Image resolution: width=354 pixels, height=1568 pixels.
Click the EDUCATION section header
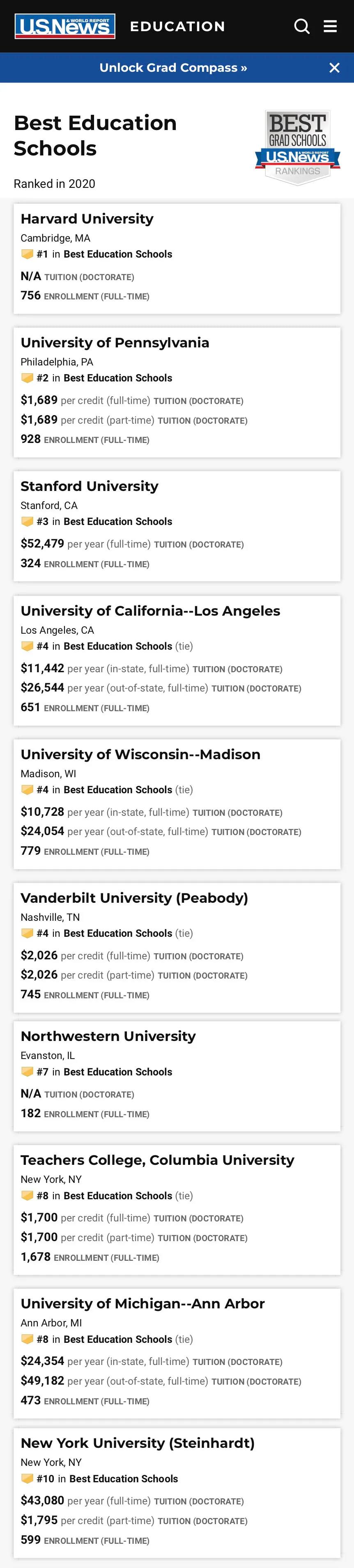pos(177,26)
